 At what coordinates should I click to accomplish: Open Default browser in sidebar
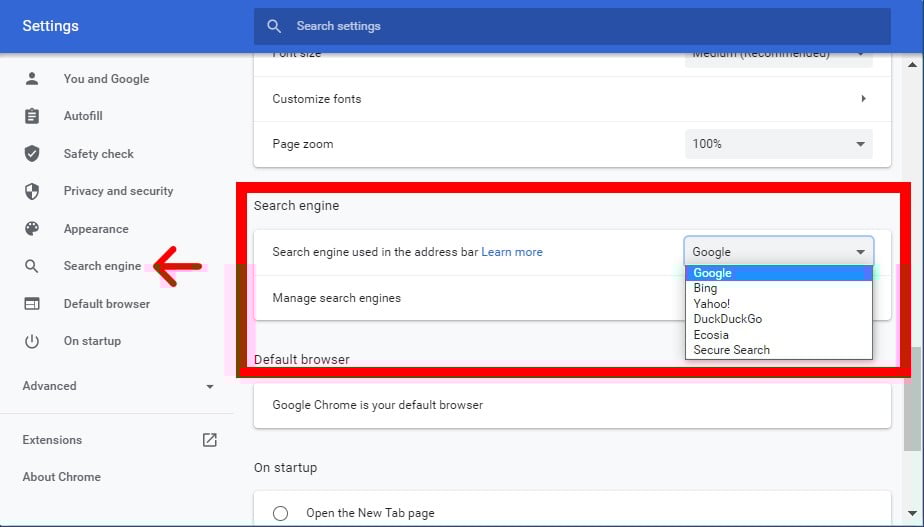[x=107, y=304]
